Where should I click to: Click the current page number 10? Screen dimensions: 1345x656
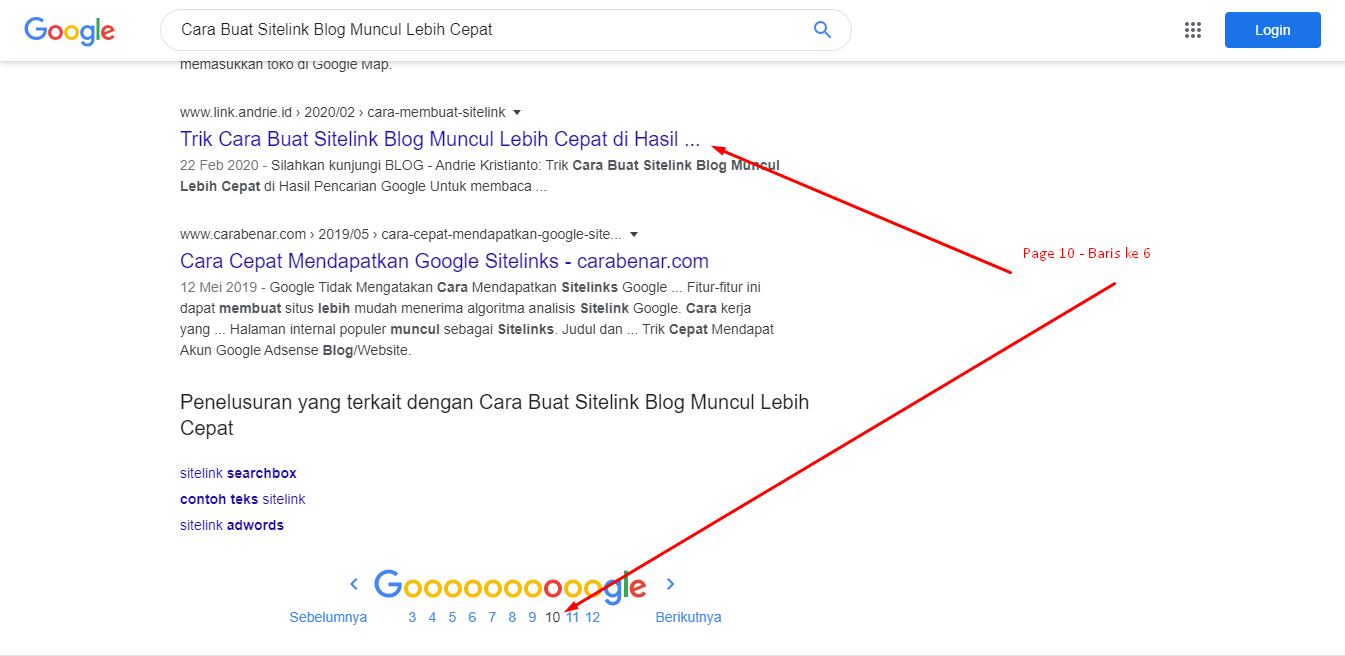pyautogui.click(x=552, y=617)
